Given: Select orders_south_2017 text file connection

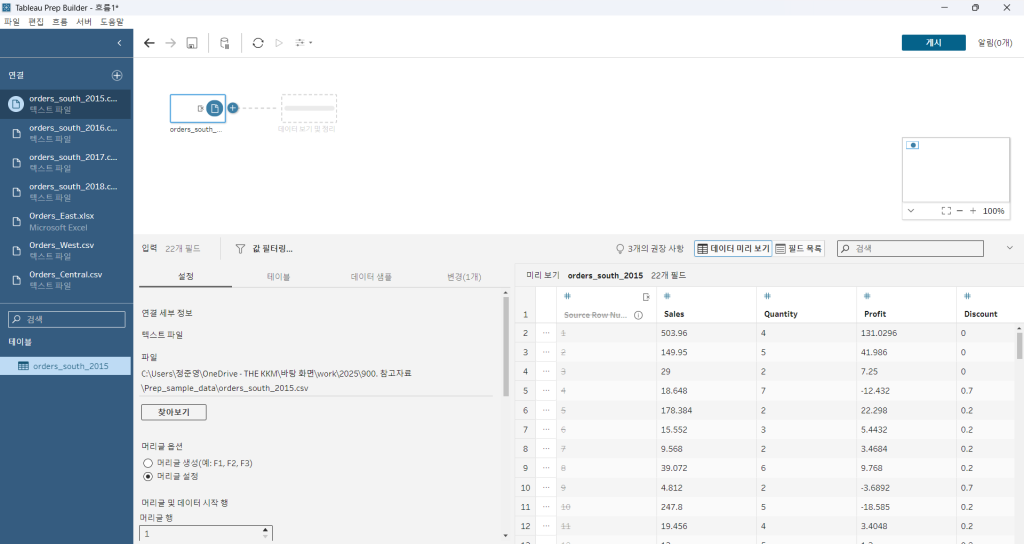Looking at the screenshot, I should (x=65, y=163).
